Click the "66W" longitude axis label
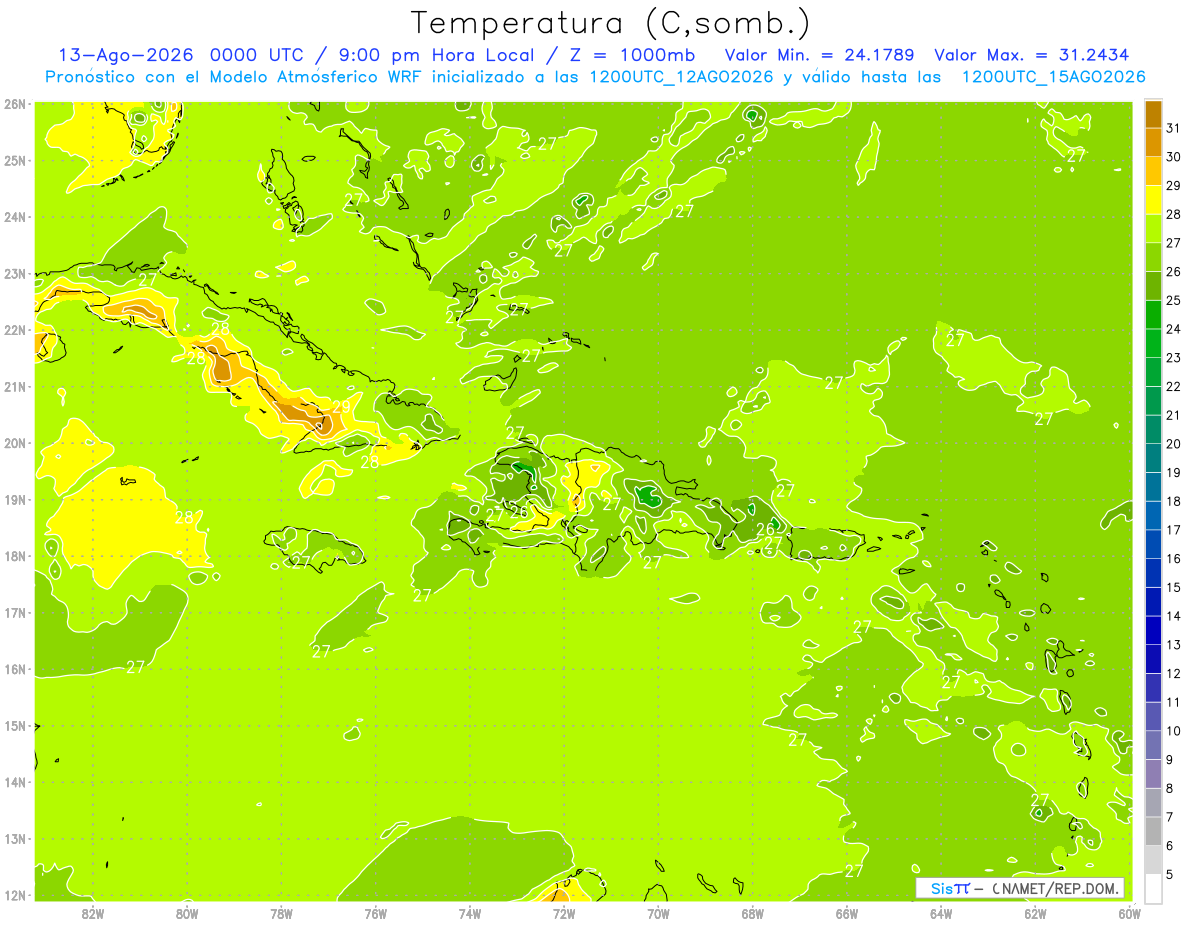The image size is (1200, 927). (x=847, y=913)
